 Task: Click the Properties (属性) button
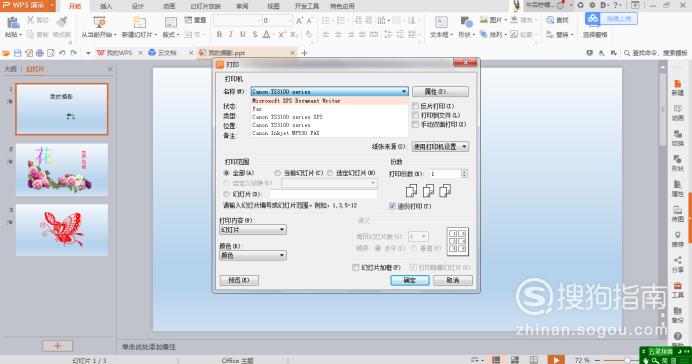pos(440,92)
